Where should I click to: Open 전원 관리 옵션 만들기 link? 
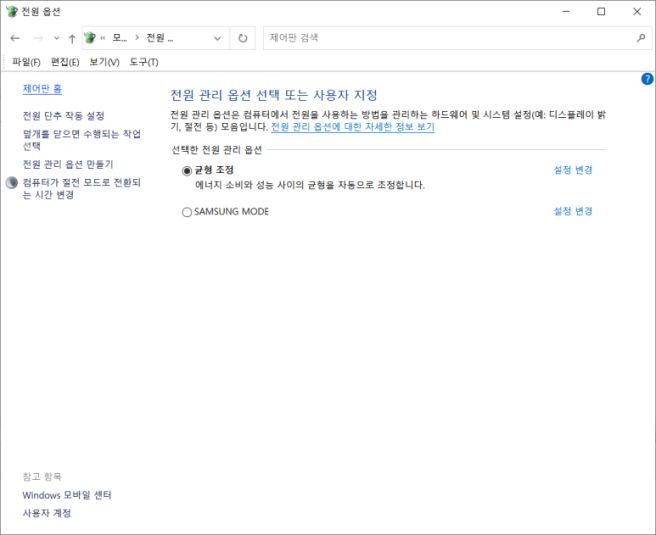pyautogui.click(x=68, y=164)
